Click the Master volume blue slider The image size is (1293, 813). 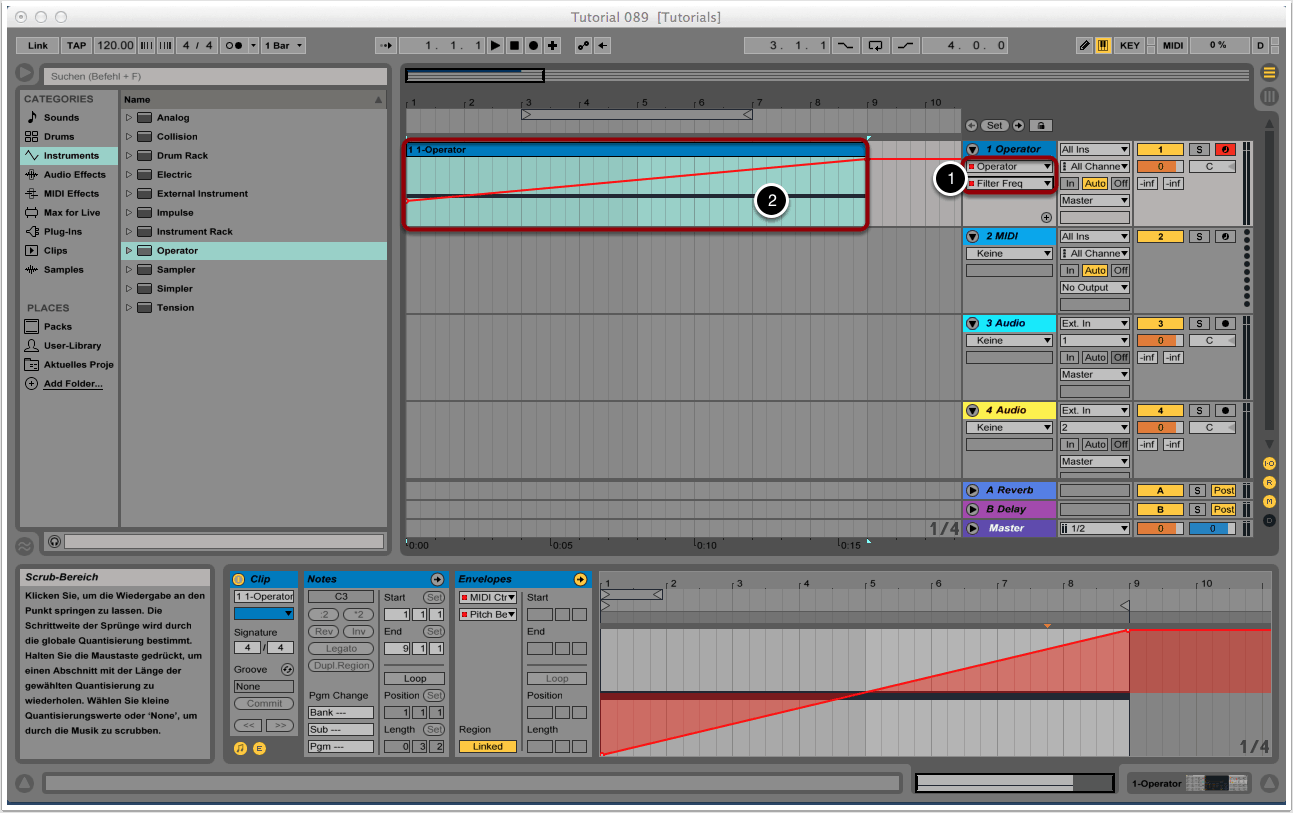point(1208,529)
